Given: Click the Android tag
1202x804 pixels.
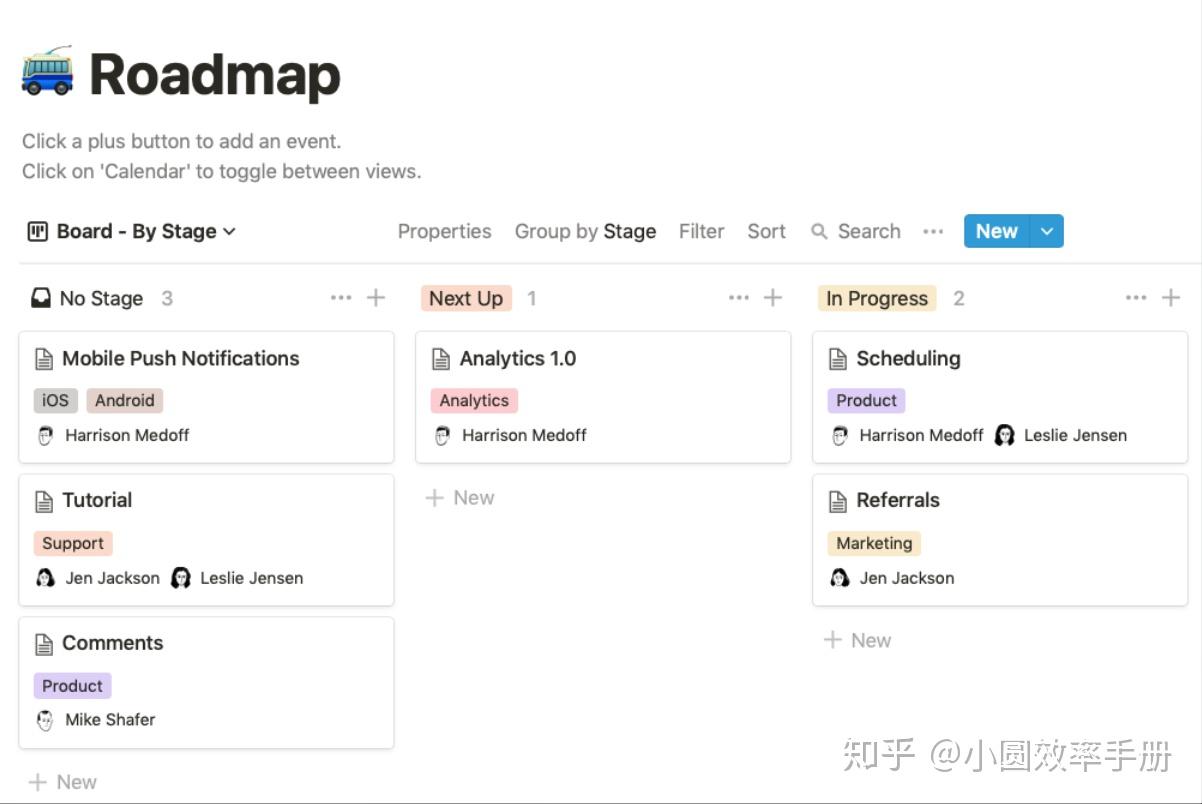Looking at the screenshot, I should tap(125, 400).
